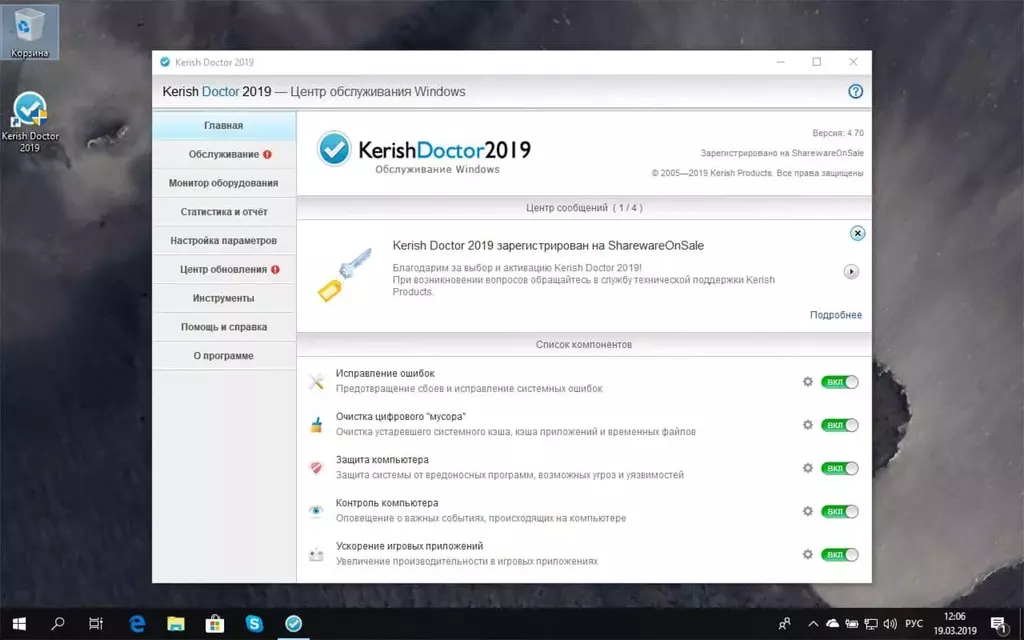Click the OneDrive cloud tray icon
This screenshot has width=1024, height=640.
832,624
